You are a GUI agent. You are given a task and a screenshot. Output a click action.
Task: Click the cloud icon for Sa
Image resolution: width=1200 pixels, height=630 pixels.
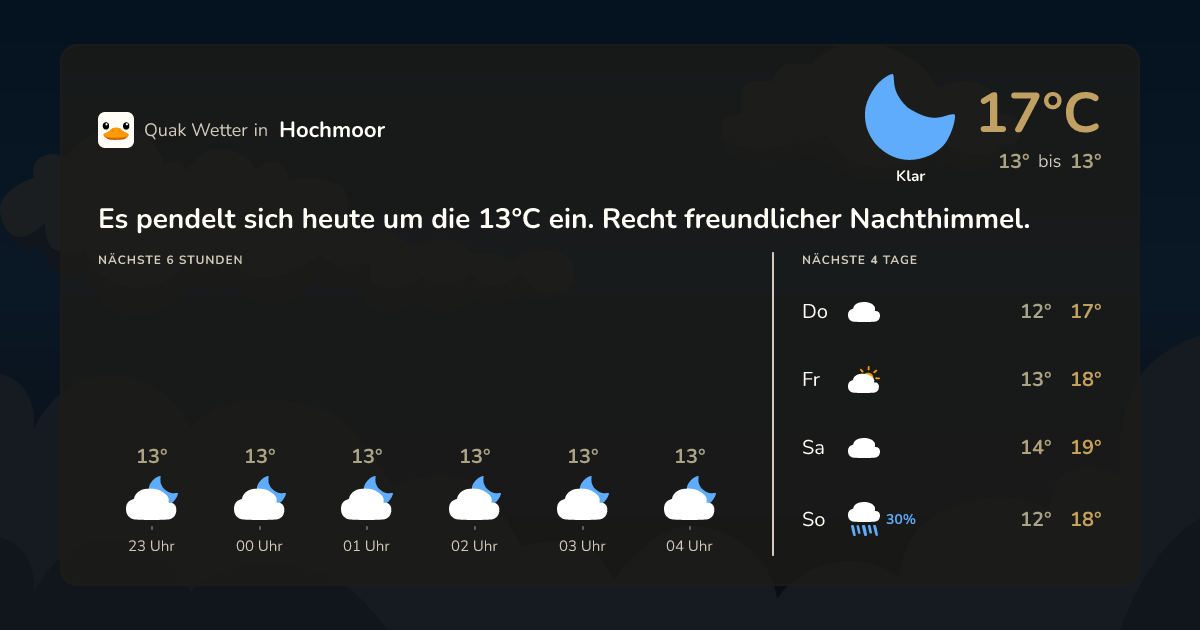click(864, 448)
